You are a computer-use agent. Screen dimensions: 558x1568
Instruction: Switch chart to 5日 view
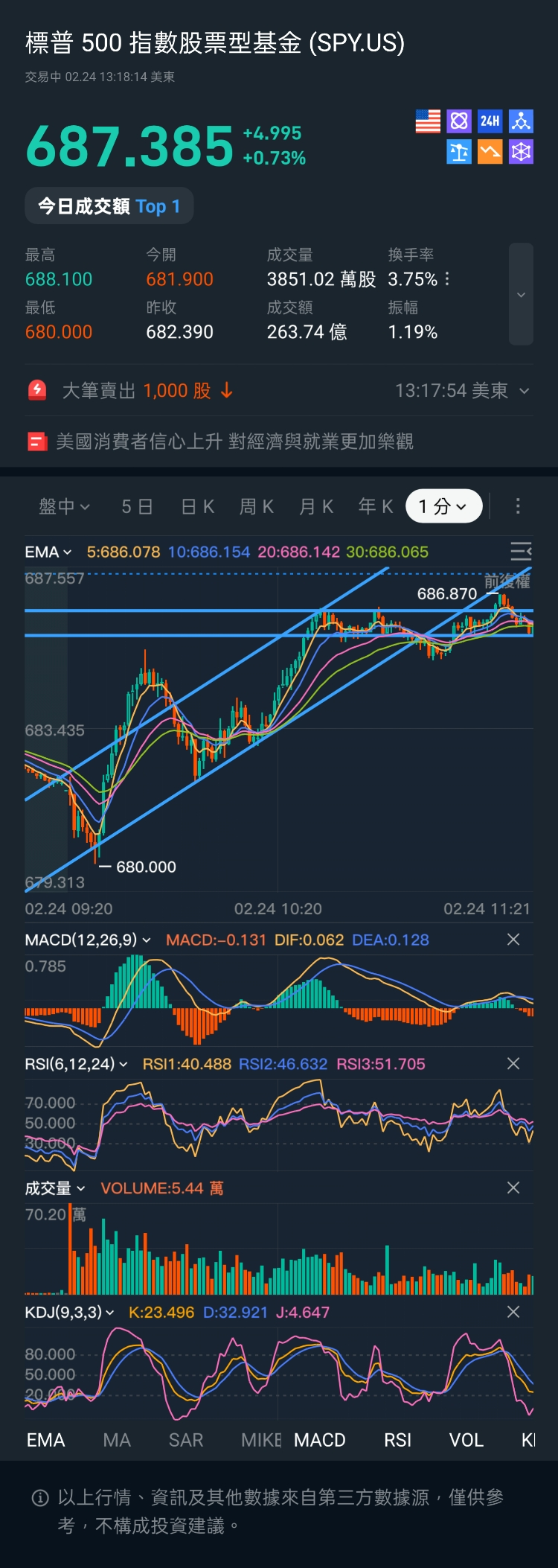(137, 506)
